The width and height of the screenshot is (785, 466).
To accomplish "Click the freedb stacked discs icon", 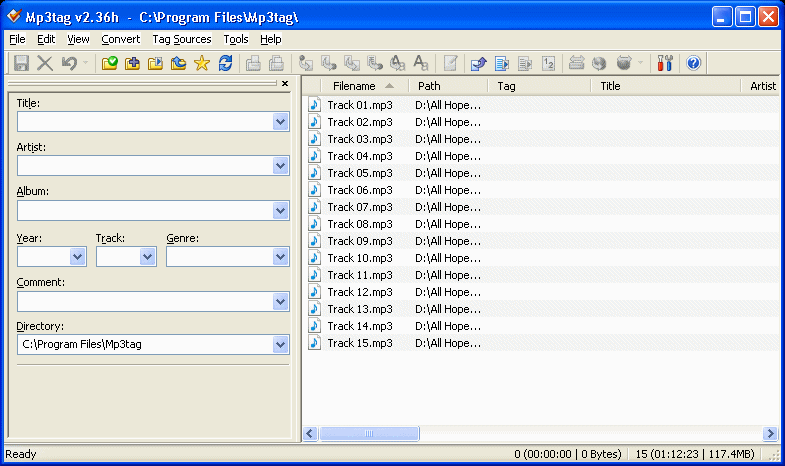I will (576, 63).
